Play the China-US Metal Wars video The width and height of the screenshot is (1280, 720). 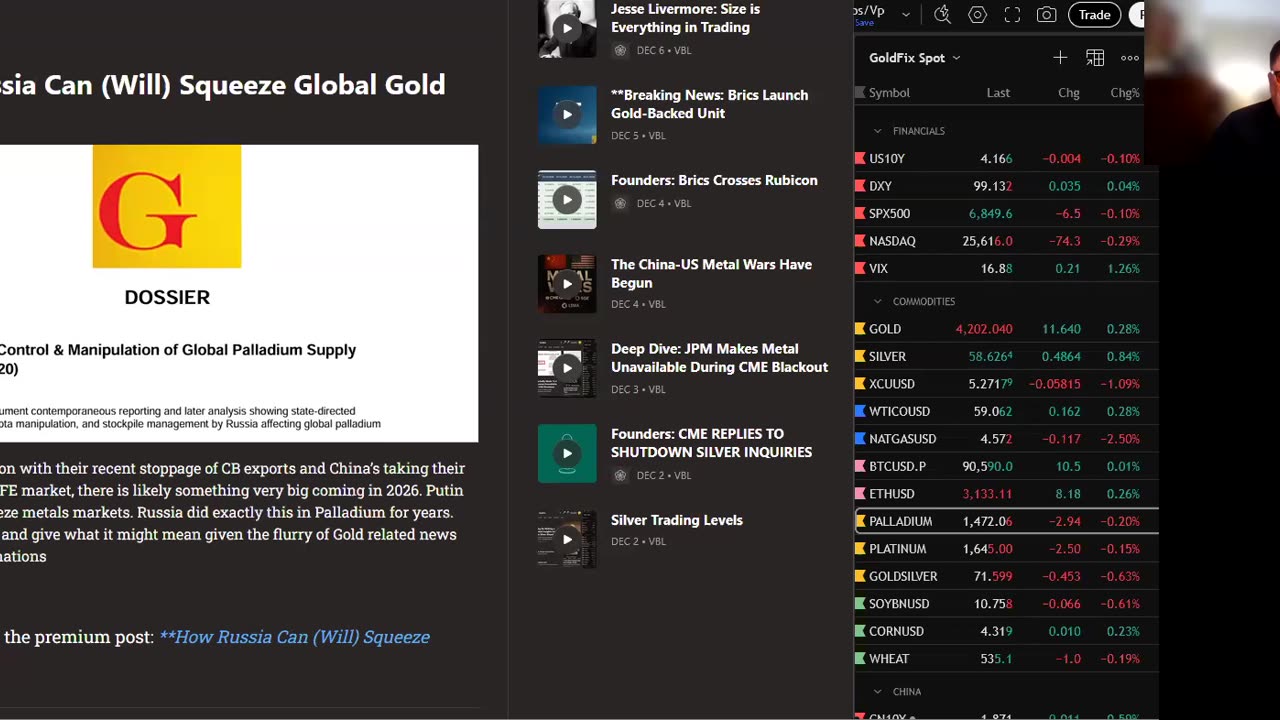point(567,284)
